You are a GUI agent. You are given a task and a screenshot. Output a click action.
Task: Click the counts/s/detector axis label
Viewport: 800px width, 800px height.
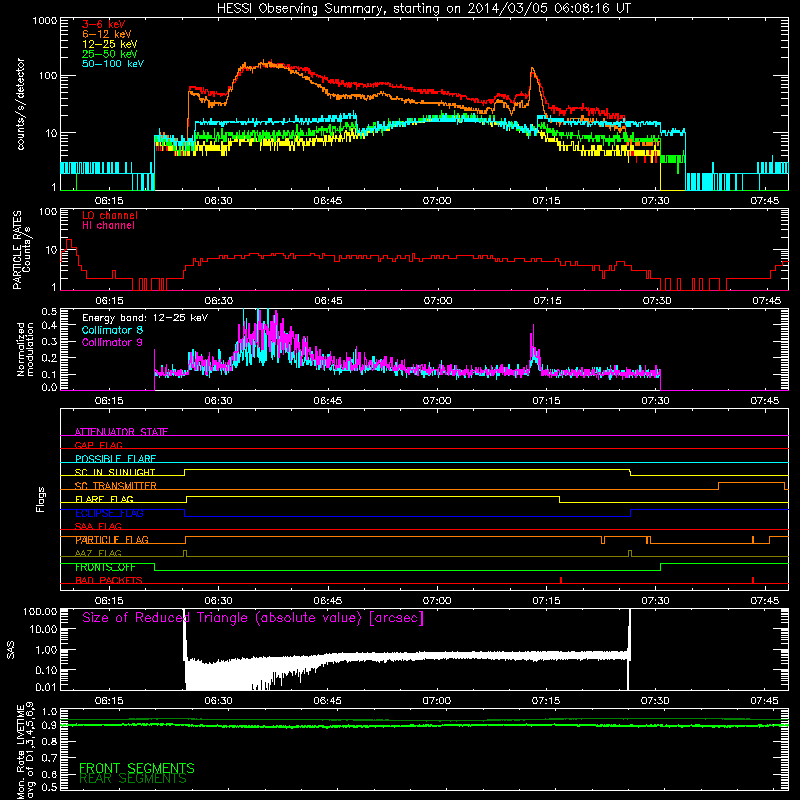[20, 104]
